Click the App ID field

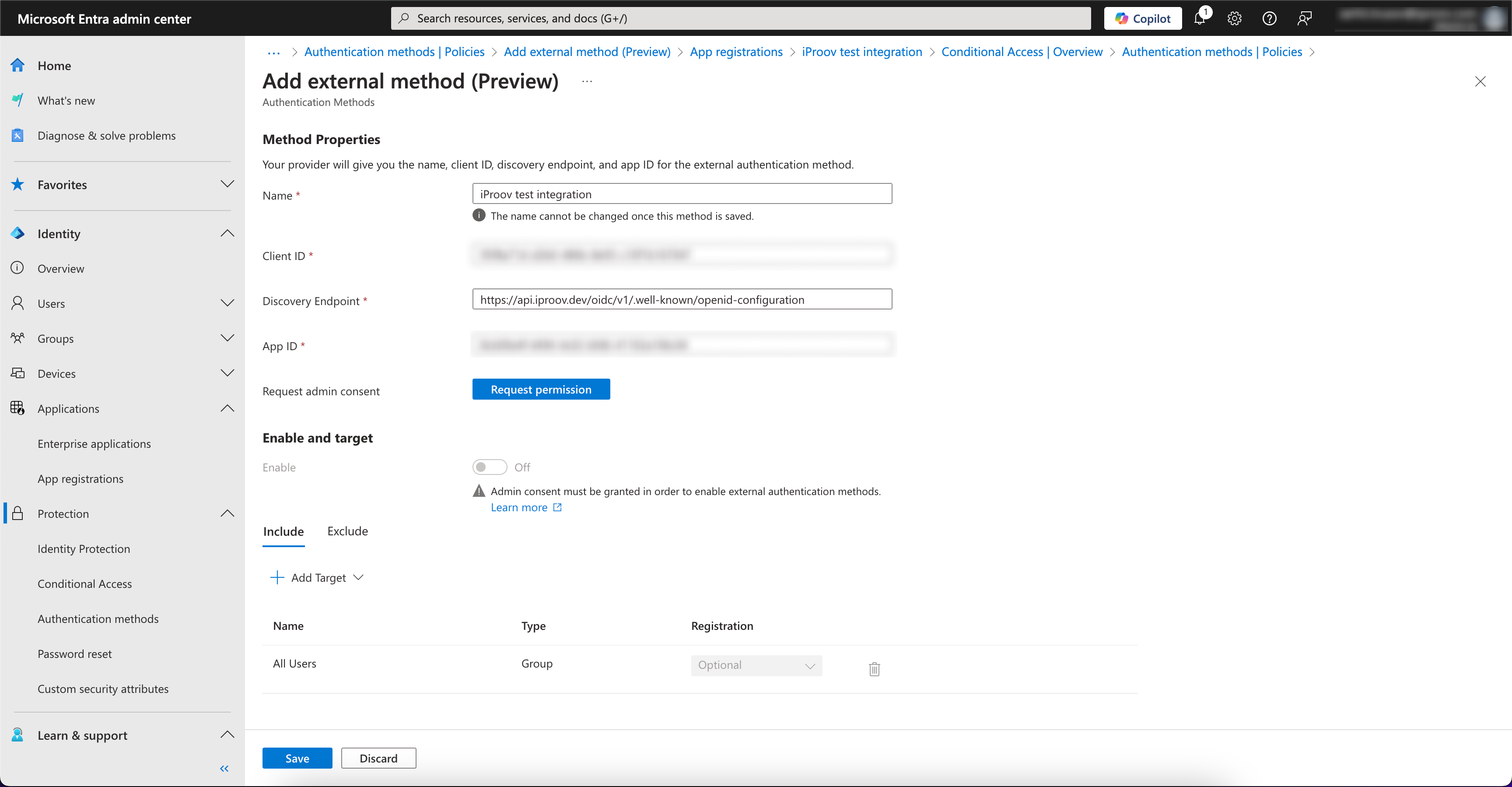682,344
